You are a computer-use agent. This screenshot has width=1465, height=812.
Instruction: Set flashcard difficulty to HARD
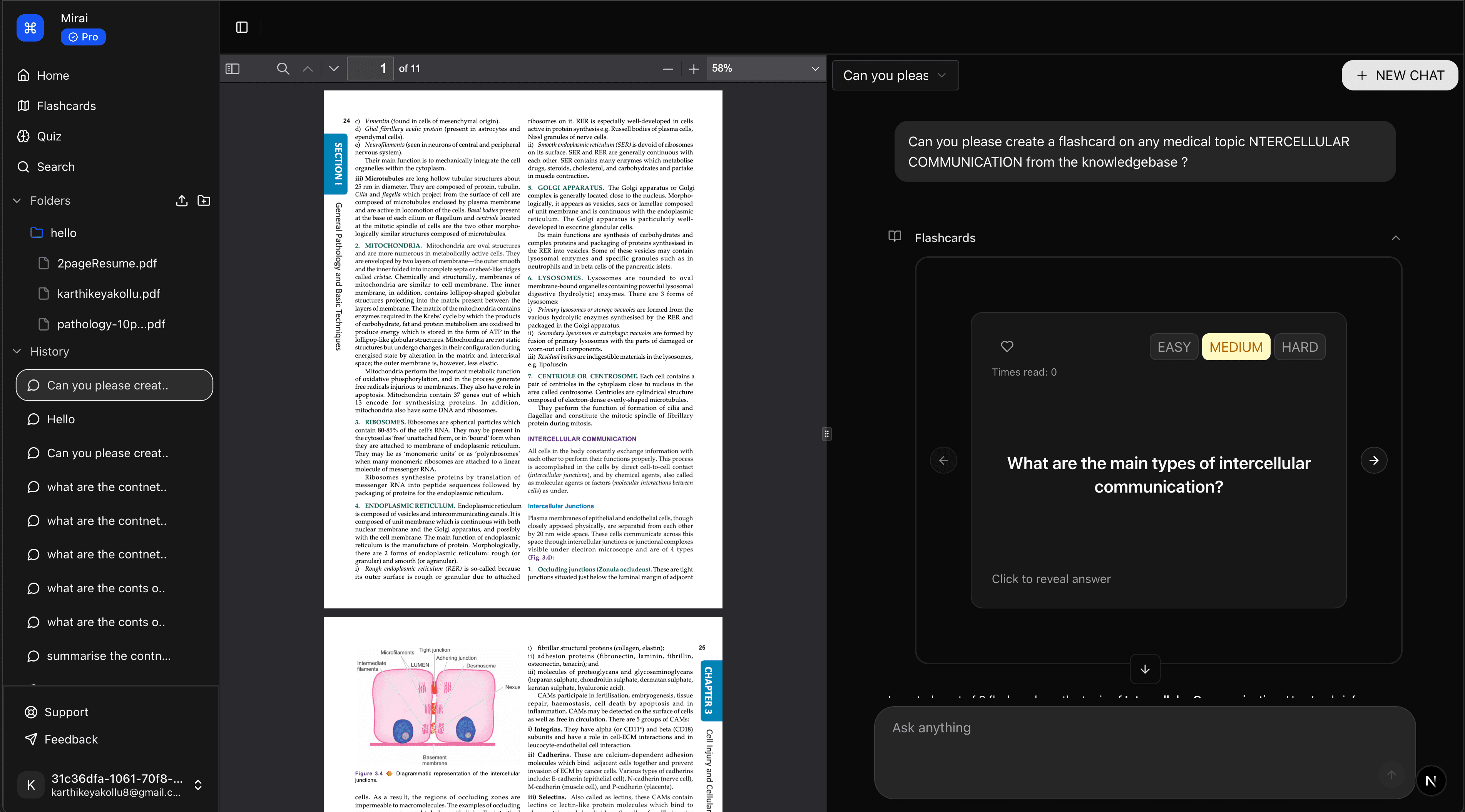[x=1299, y=347]
